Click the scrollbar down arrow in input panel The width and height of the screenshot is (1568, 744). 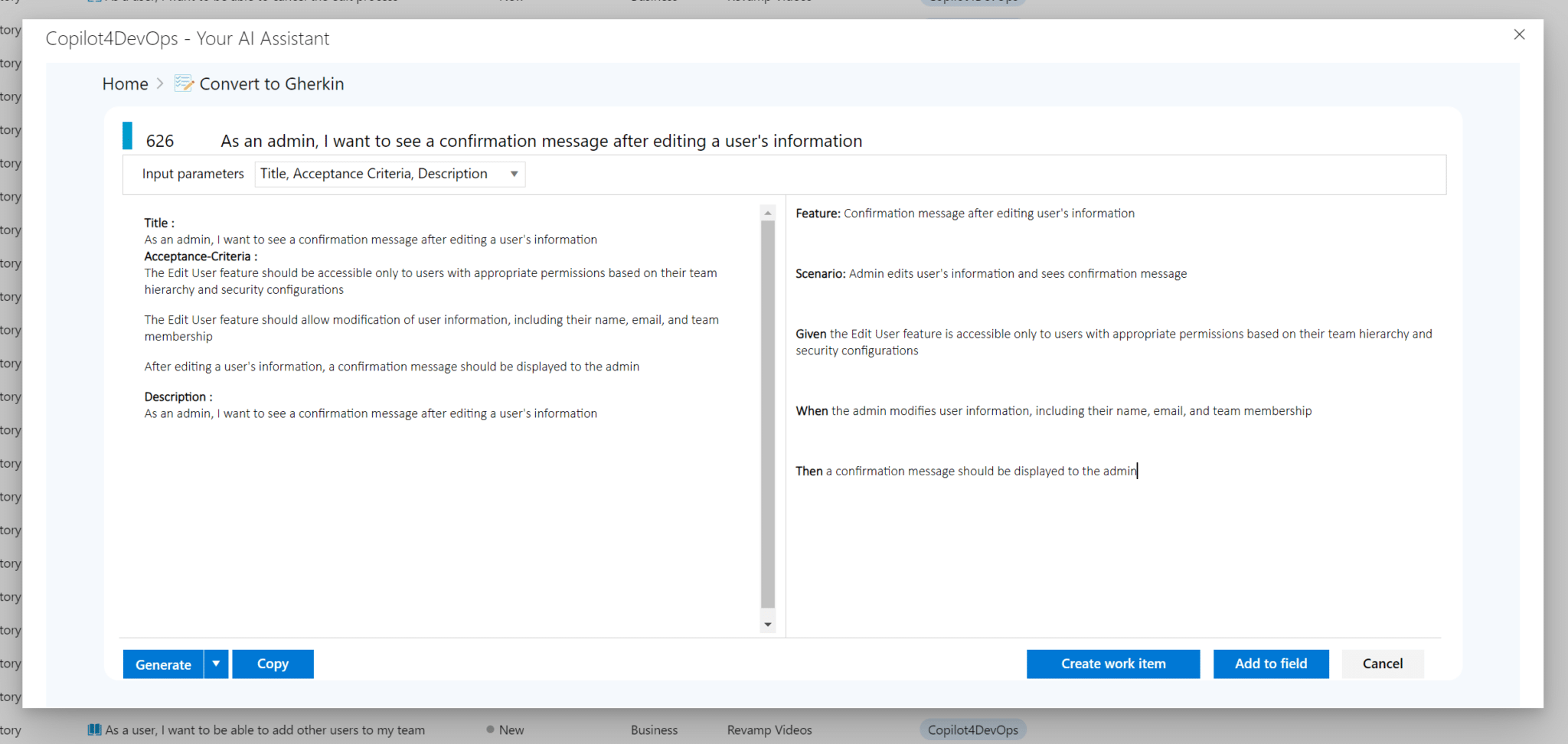tap(767, 625)
